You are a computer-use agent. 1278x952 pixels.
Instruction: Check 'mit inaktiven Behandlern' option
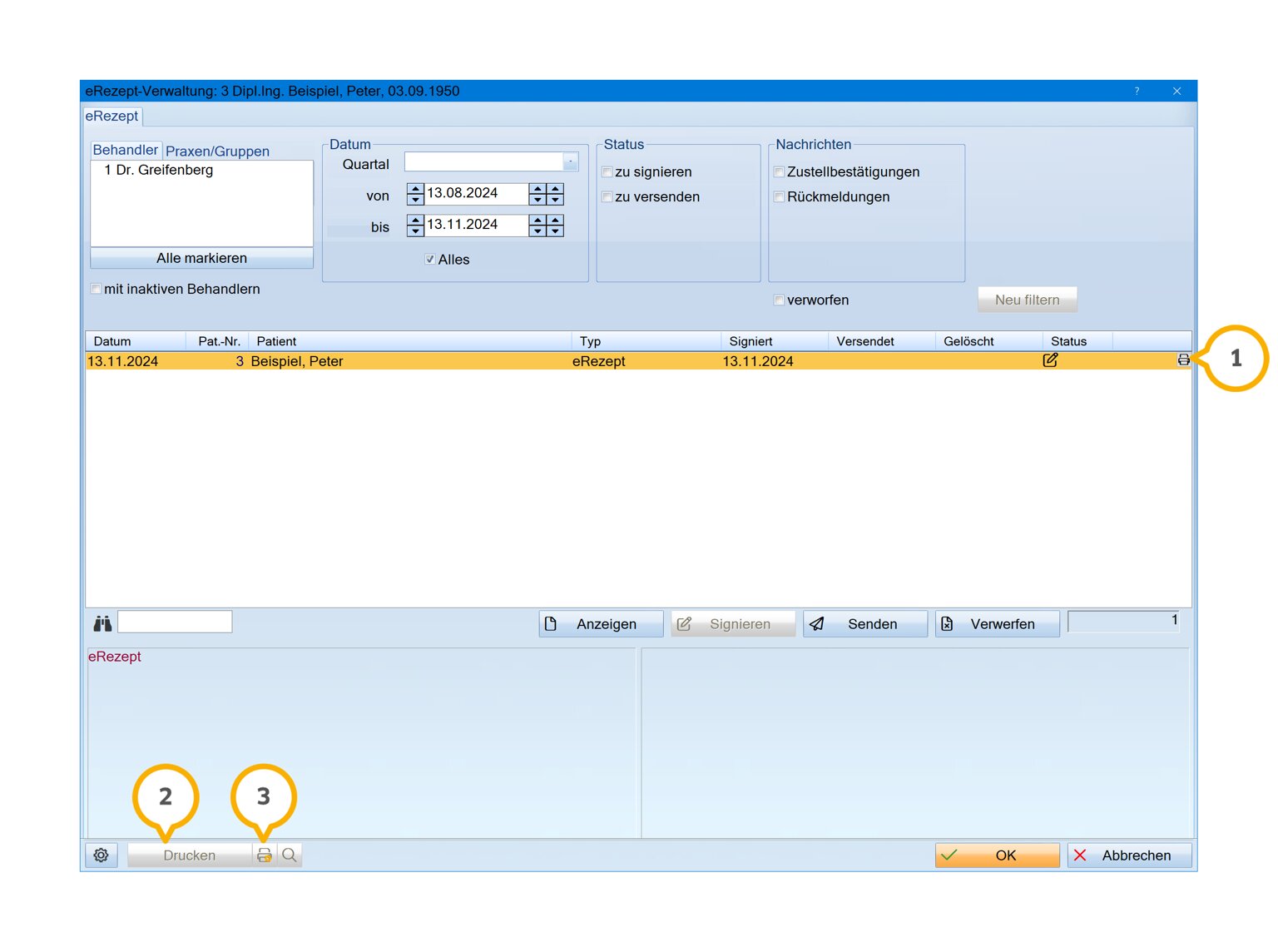(x=97, y=289)
